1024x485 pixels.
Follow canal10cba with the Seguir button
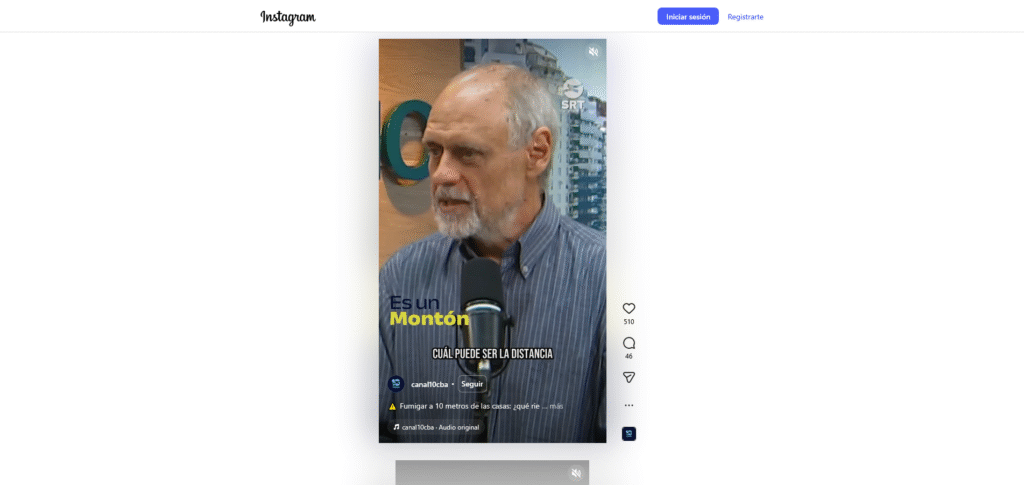point(472,384)
